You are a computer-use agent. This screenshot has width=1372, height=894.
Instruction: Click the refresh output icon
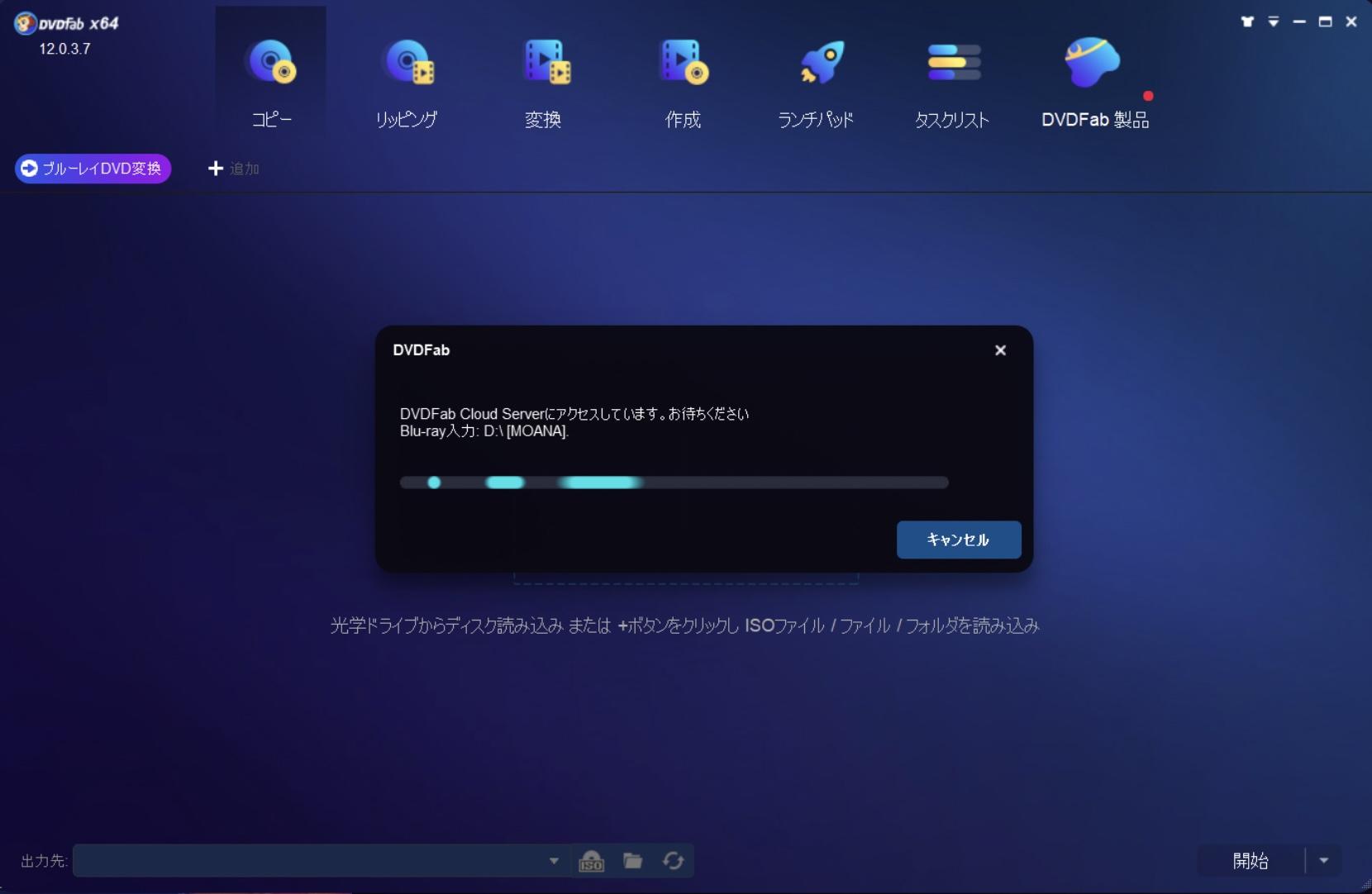pos(674,861)
